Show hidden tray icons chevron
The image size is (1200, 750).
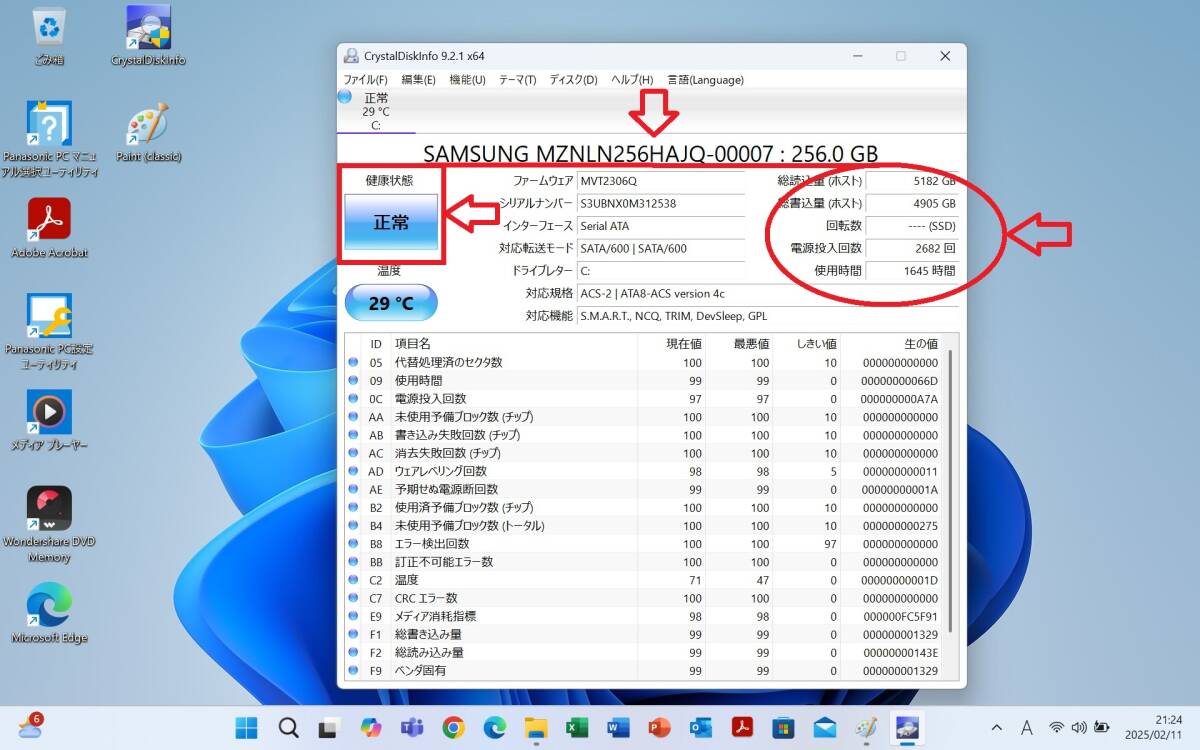coord(997,727)
